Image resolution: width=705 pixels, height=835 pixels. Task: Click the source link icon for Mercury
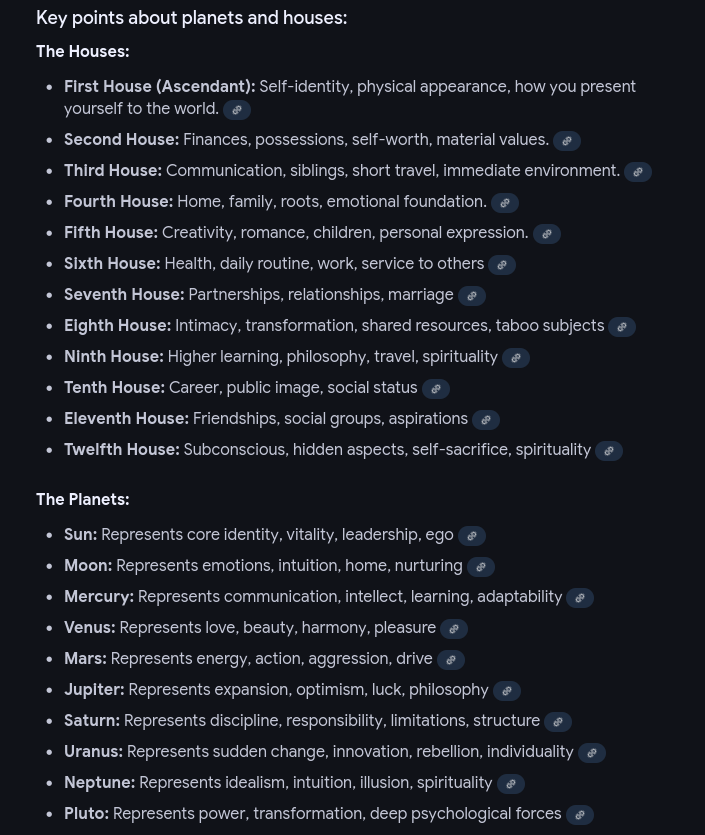pos(580,598)
